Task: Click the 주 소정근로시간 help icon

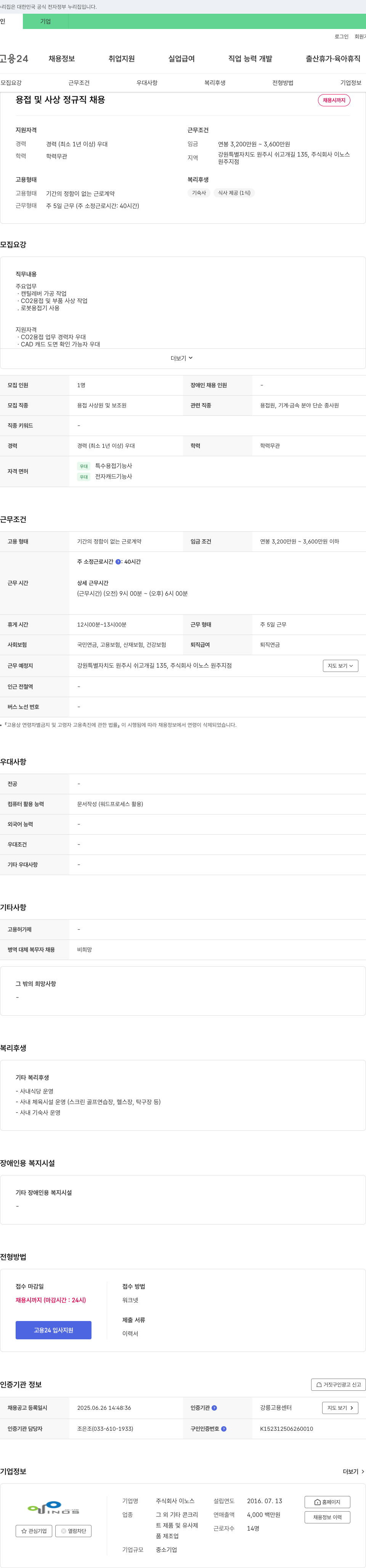Action: 118,562
